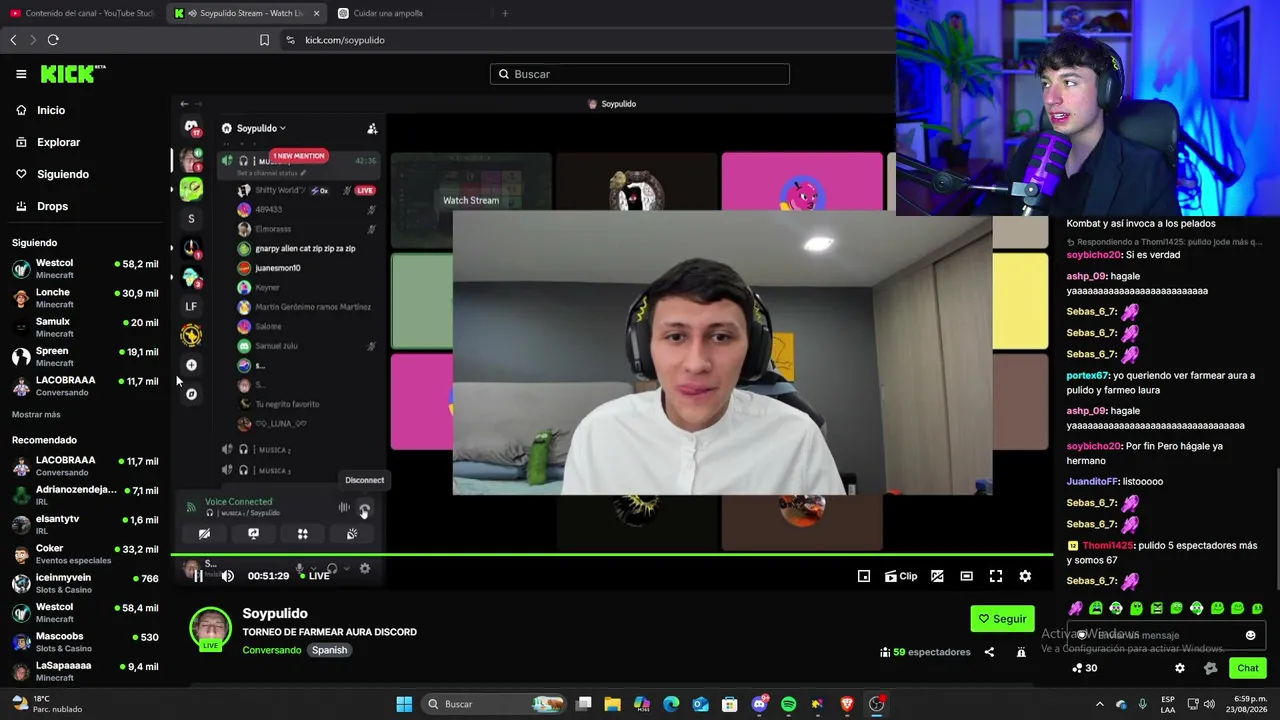1280x720 pixels.
Task: Open Soypulido's channel avatar
Action: point(210,629)
